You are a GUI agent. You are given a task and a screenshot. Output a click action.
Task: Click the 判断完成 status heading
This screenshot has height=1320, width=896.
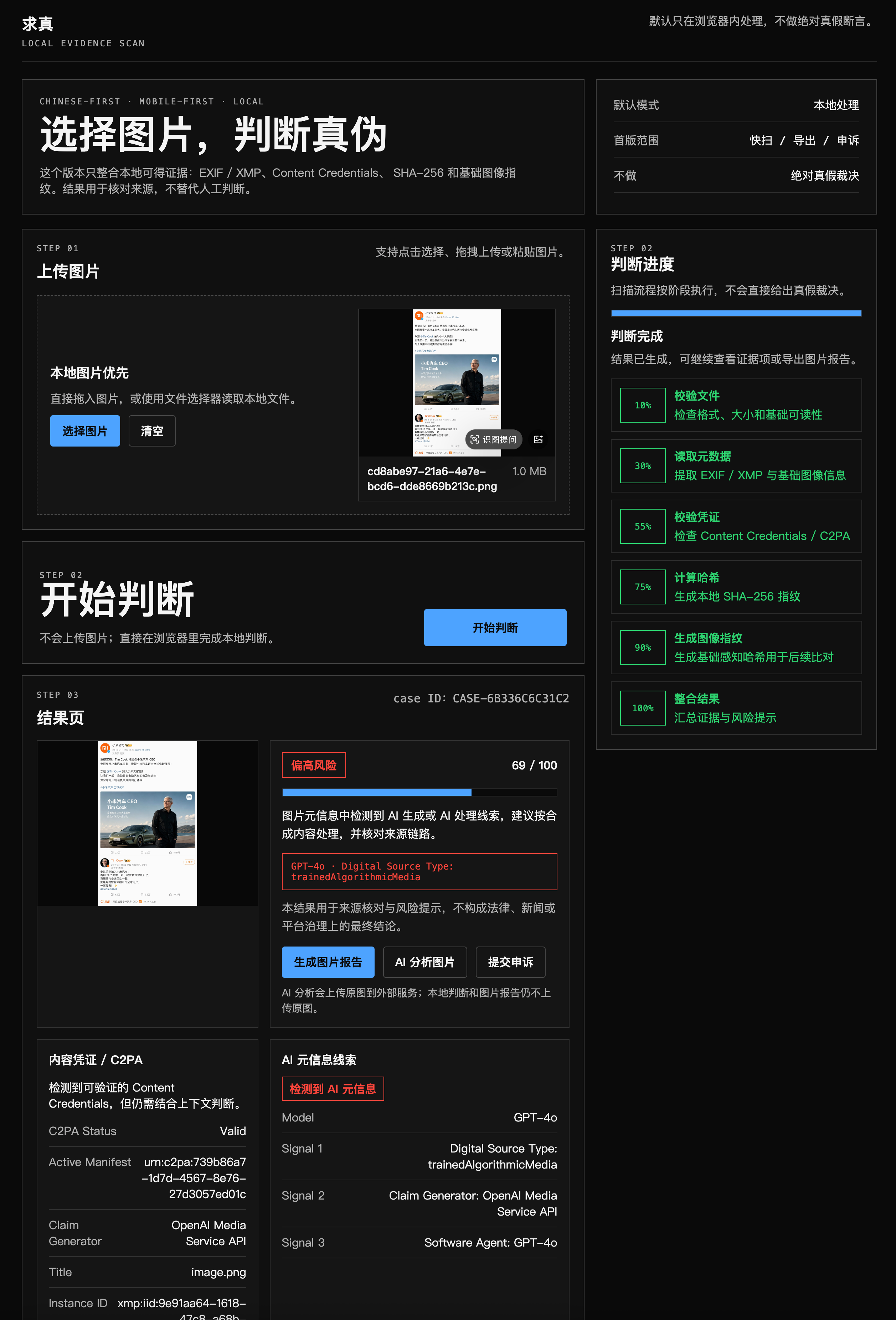pyautogui.click(x=637, y=336)
